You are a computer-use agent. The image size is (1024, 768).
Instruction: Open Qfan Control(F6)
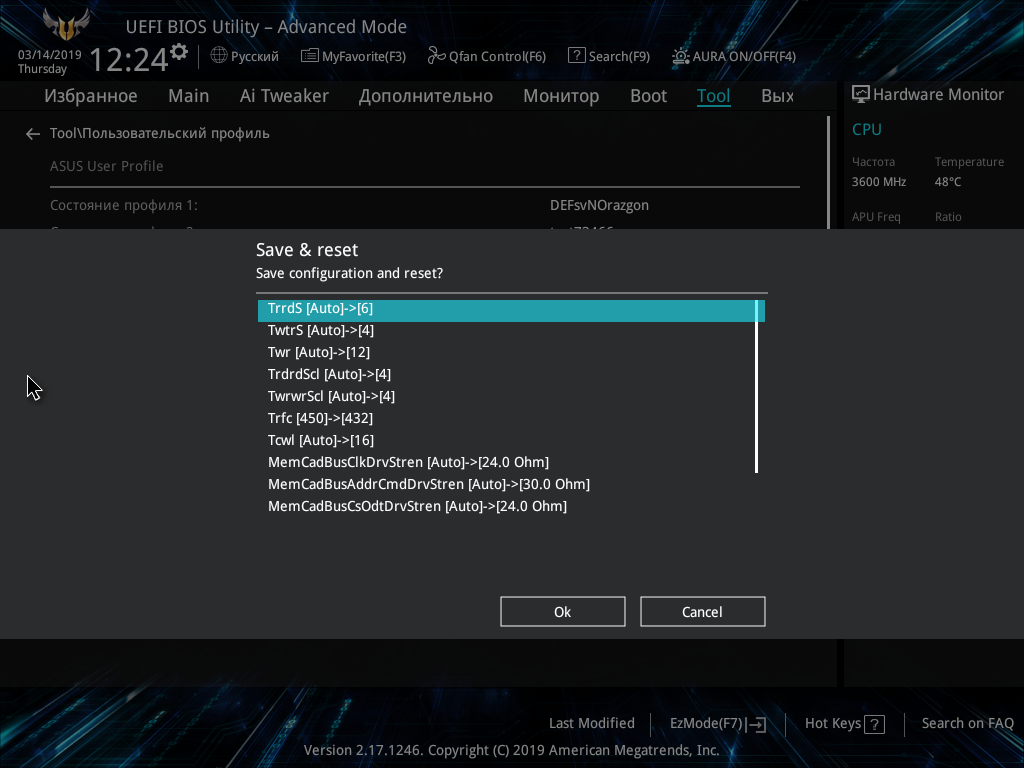click(487, 56)
